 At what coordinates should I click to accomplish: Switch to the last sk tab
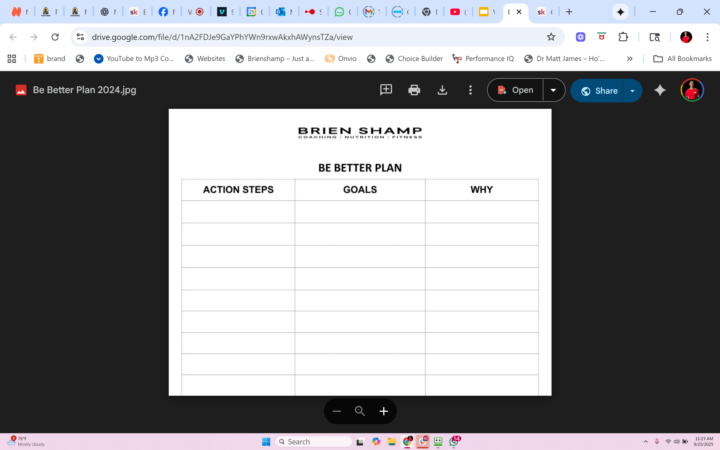pyautogui.click(x=544, y=12)
